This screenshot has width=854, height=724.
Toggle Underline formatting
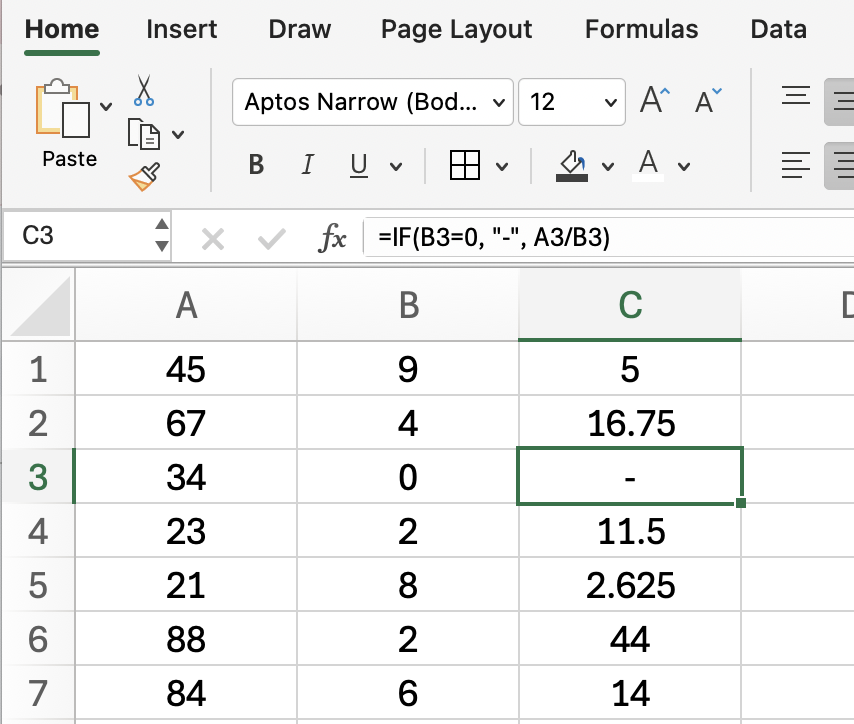coord(359,165)
